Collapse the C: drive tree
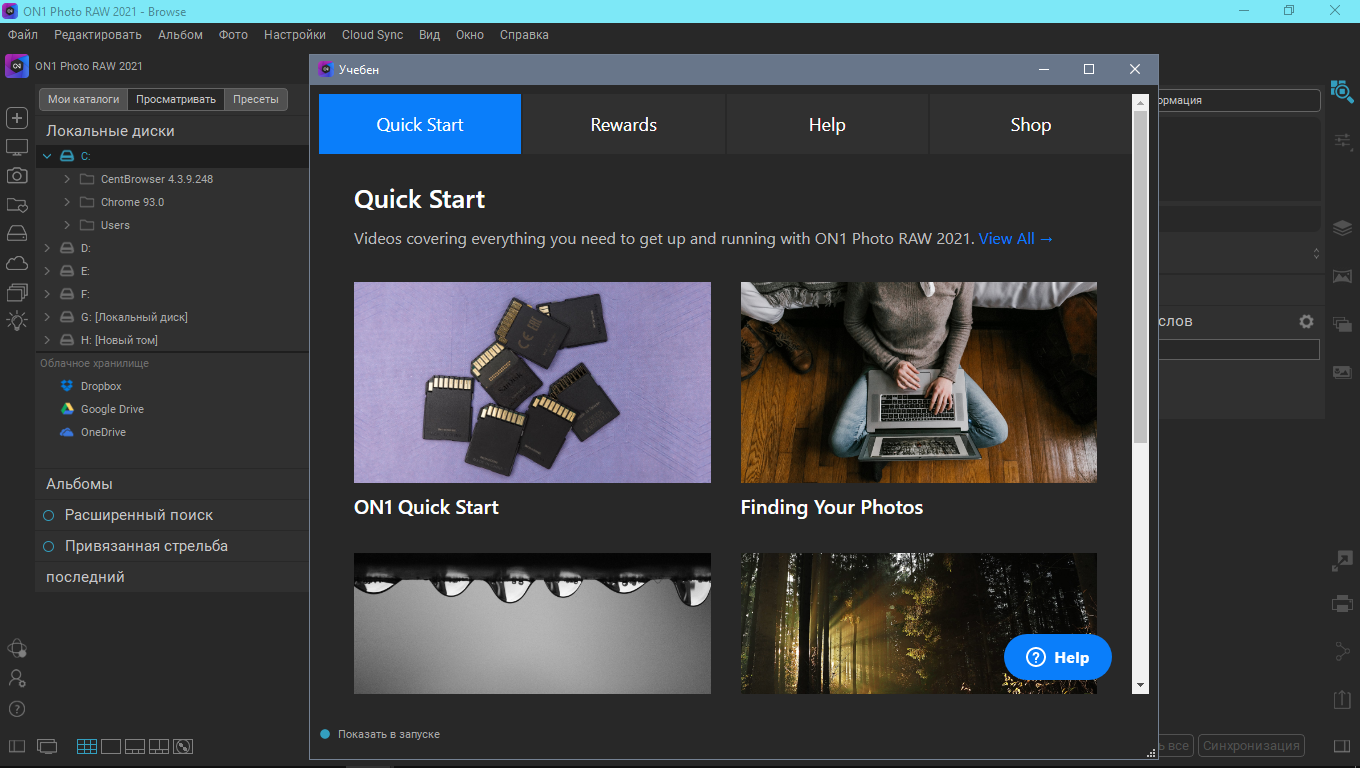The height and width of the screenshot is (768, 1360). click(47, 156)
